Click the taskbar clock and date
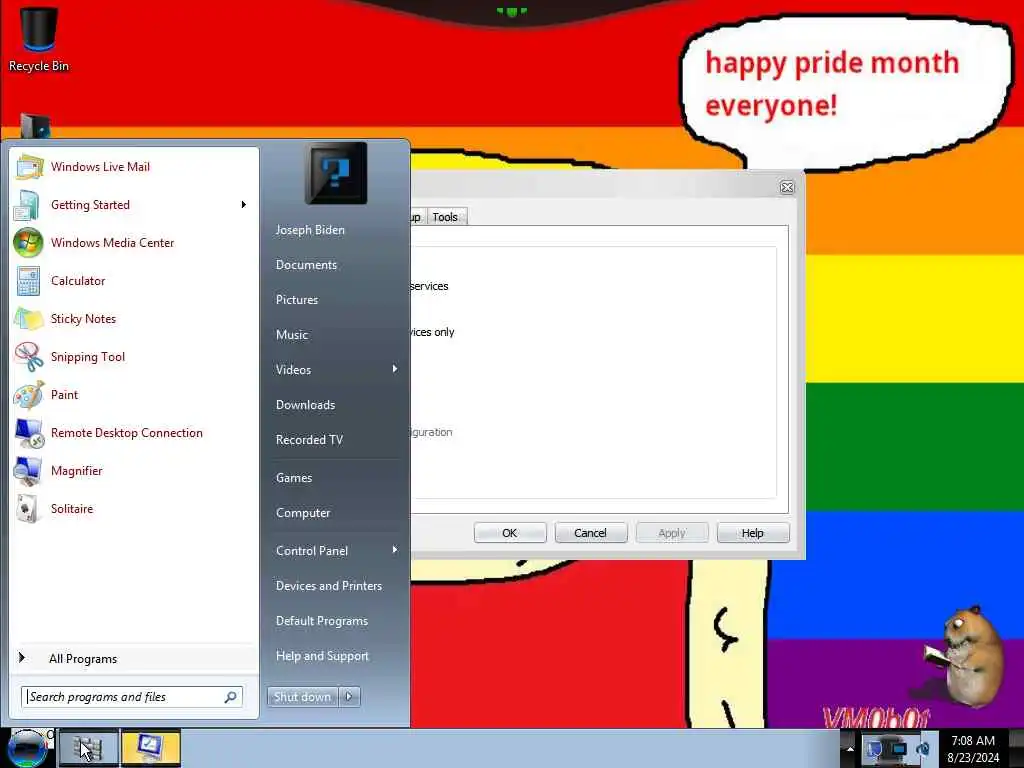This screenshot has height=768, width=1024. point(973,748)
